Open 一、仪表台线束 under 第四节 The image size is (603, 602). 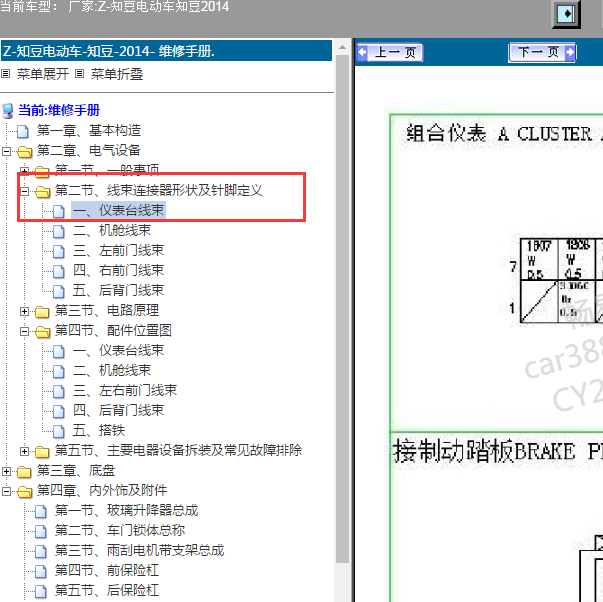(118, 350)
